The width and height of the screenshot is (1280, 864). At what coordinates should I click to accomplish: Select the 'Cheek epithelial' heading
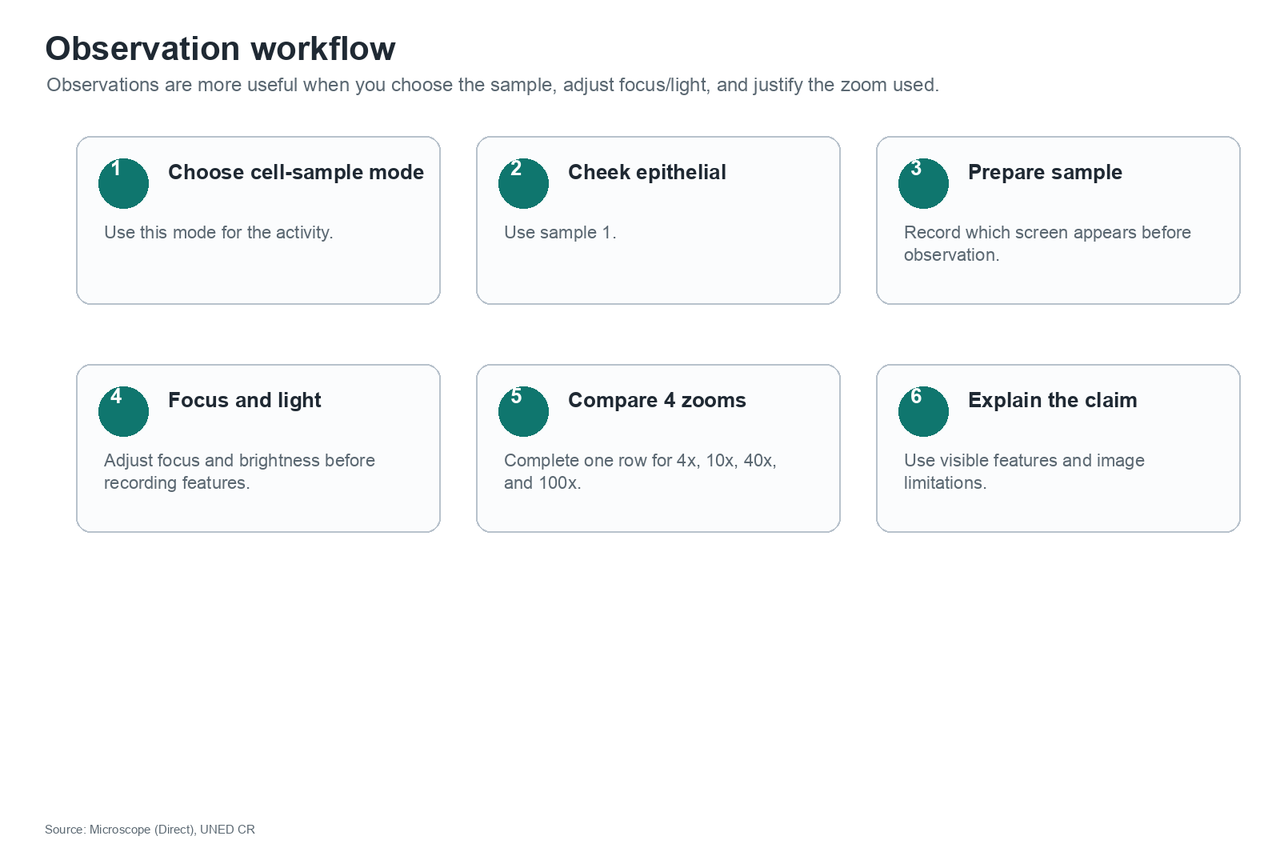pos(647,172)
